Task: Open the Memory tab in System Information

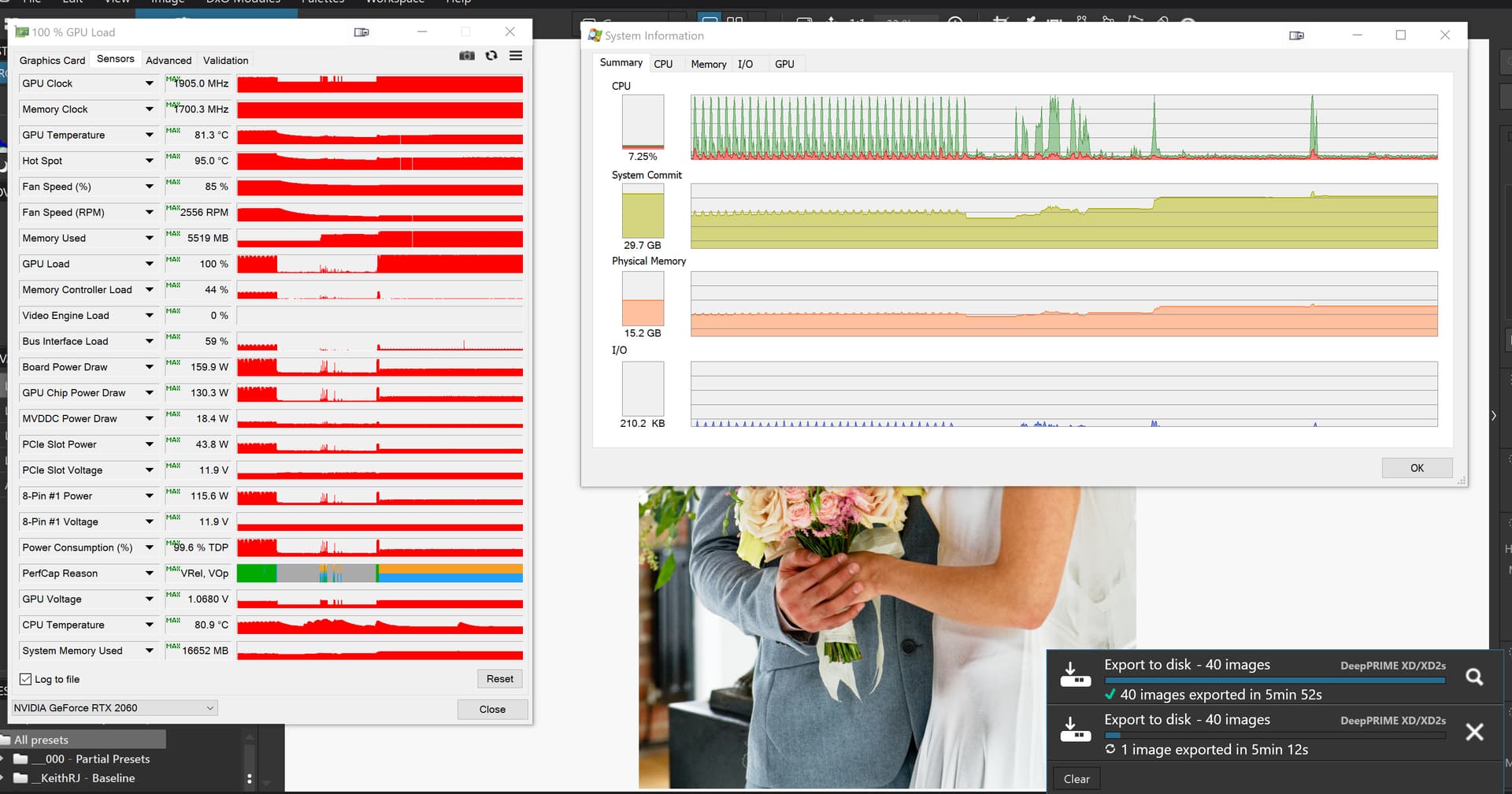Action: 708,65
